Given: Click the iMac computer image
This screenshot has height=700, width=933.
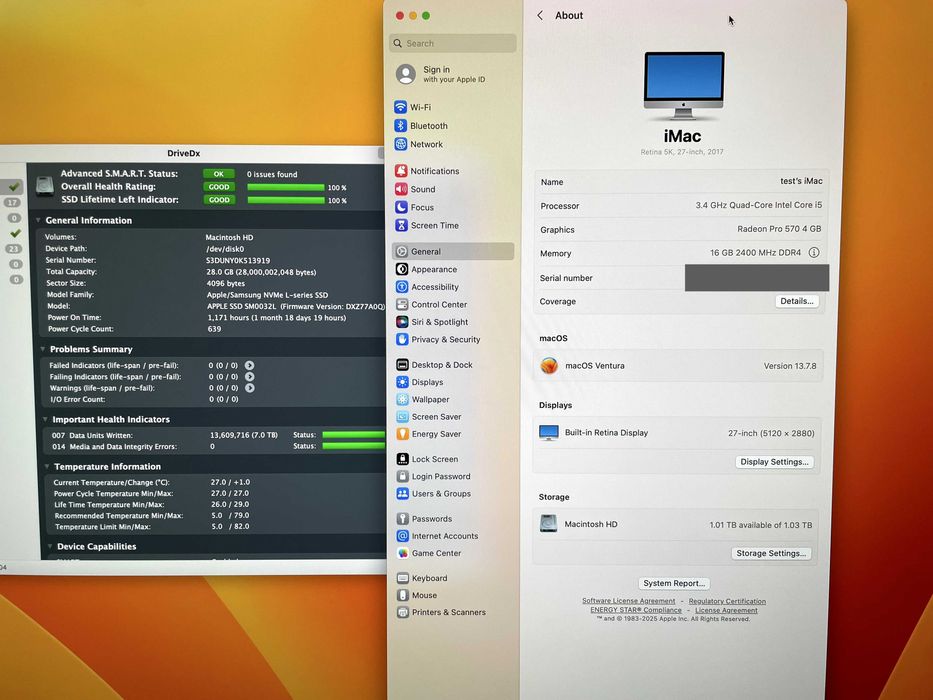Looking at the screenshot, I should (x=684, y=85).
